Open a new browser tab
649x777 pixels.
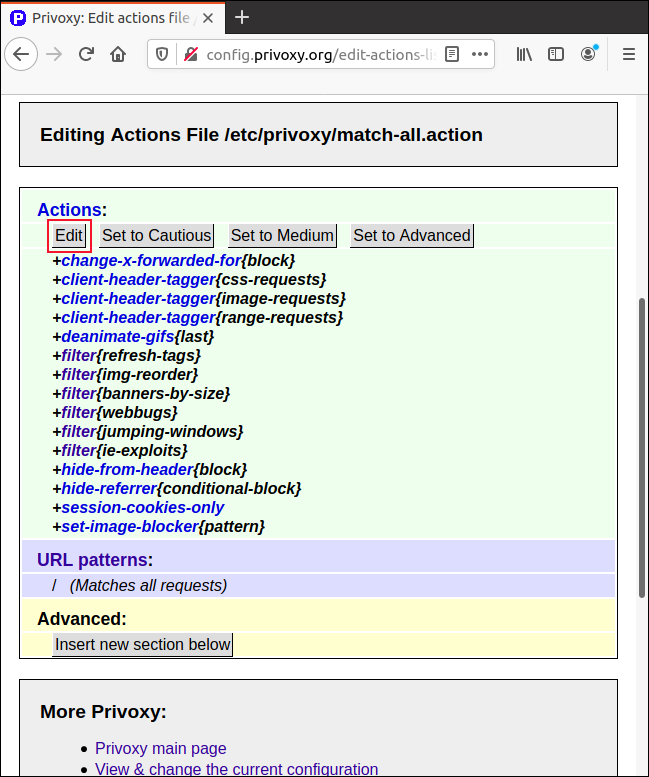pos(242,18)
